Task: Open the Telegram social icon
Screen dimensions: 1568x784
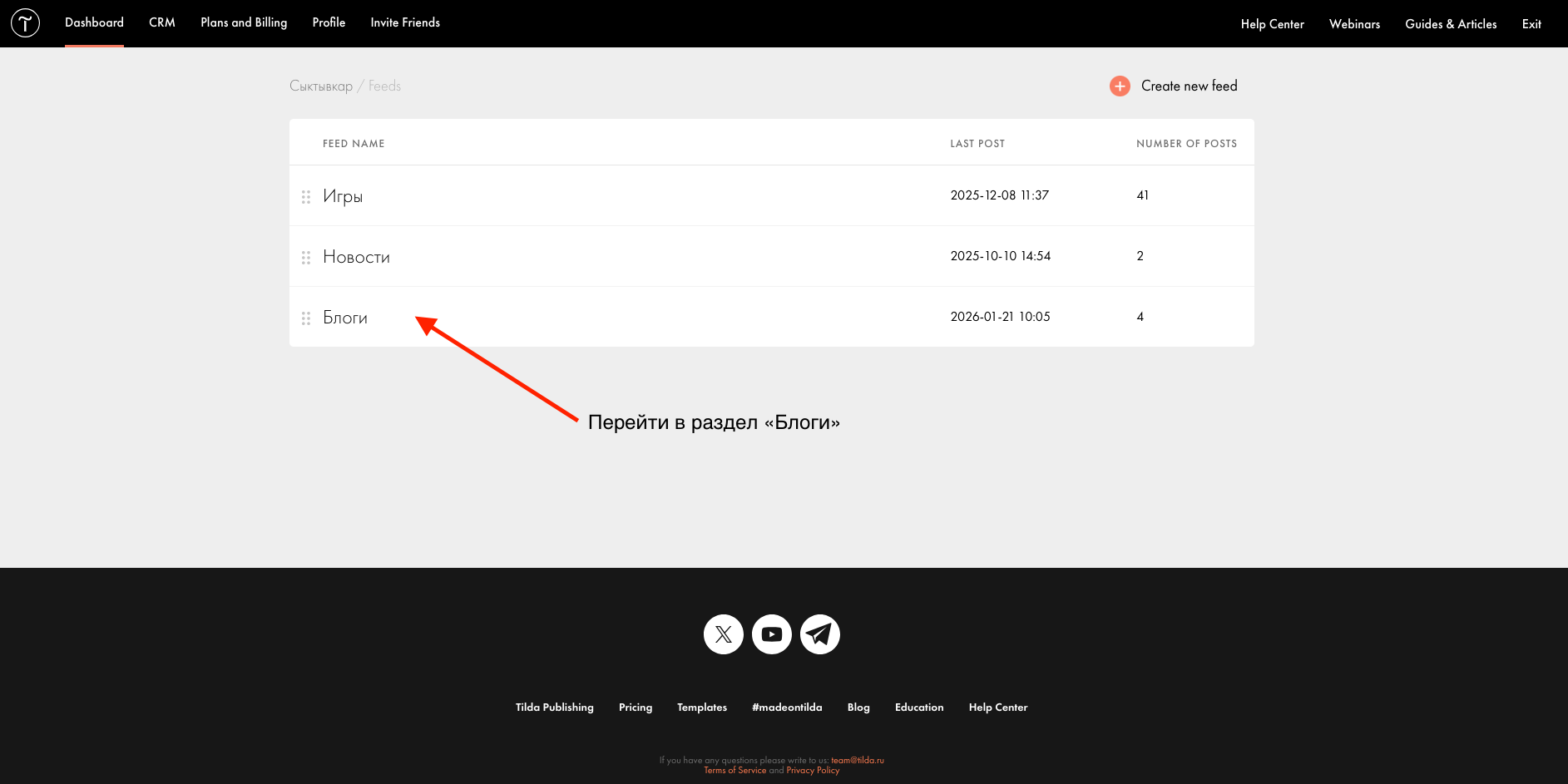Action: pos(819,634)
